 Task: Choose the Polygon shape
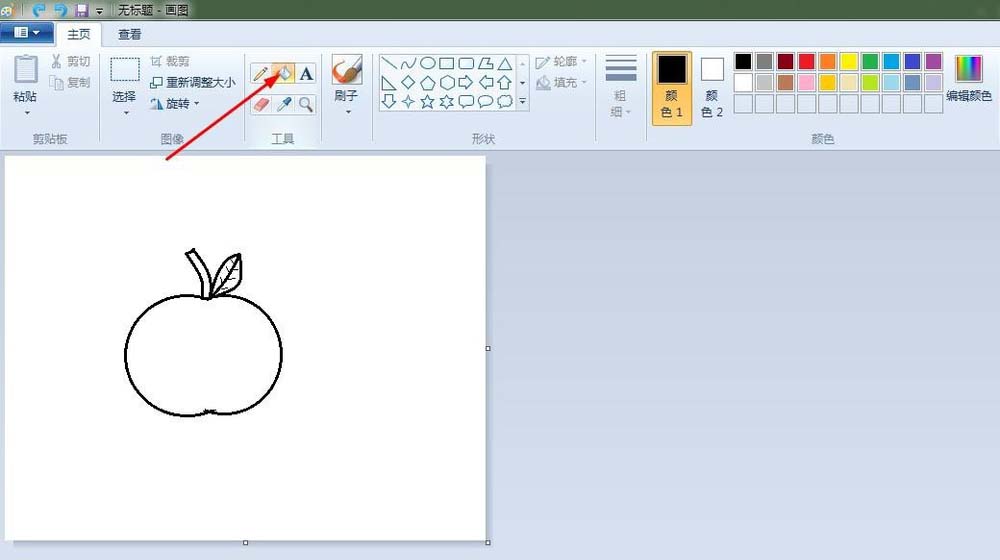pos(485,63)
